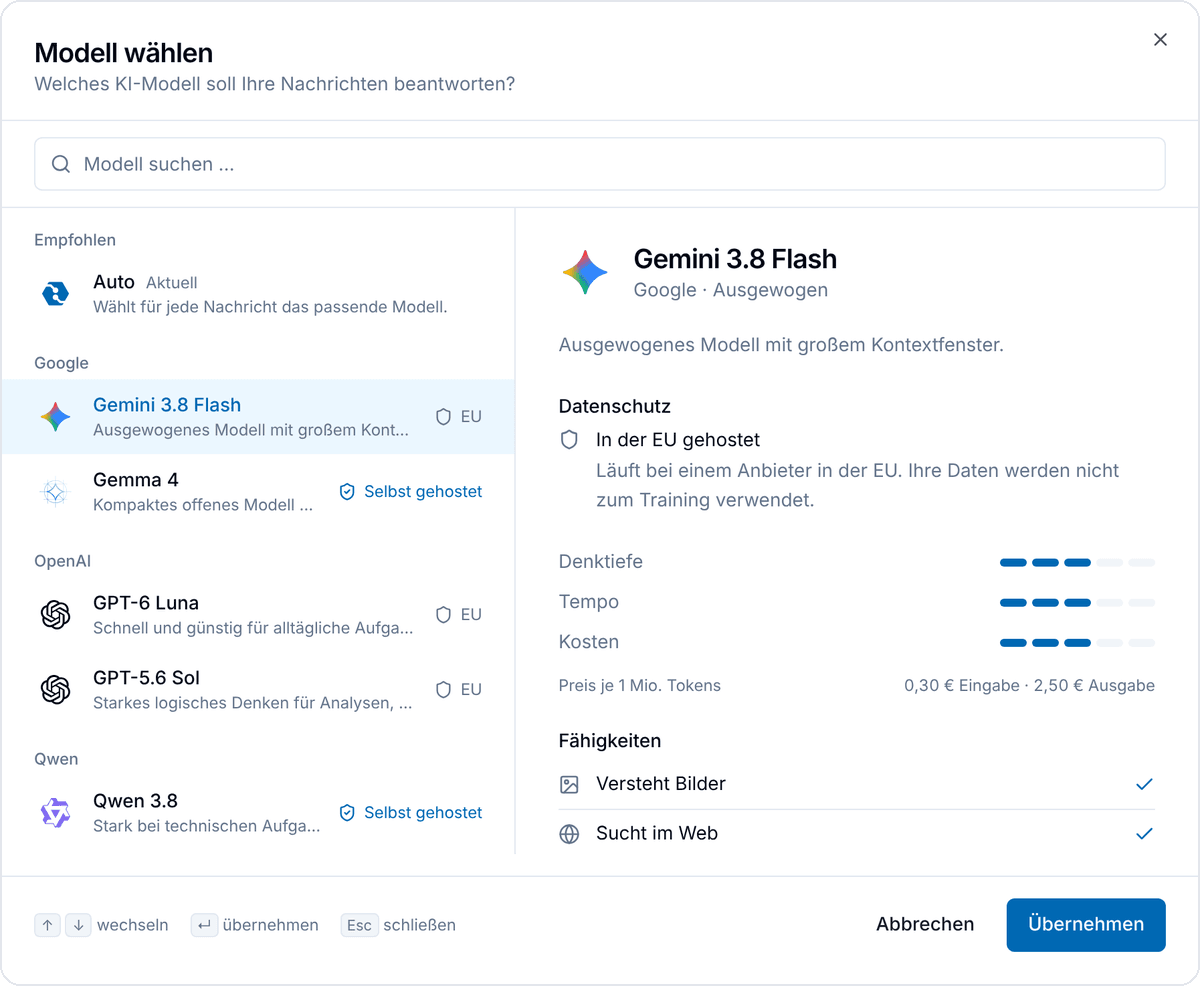Click the Tempo rating bar
The width and height of the screenshot is (1200, 986).
point(1077,603)
